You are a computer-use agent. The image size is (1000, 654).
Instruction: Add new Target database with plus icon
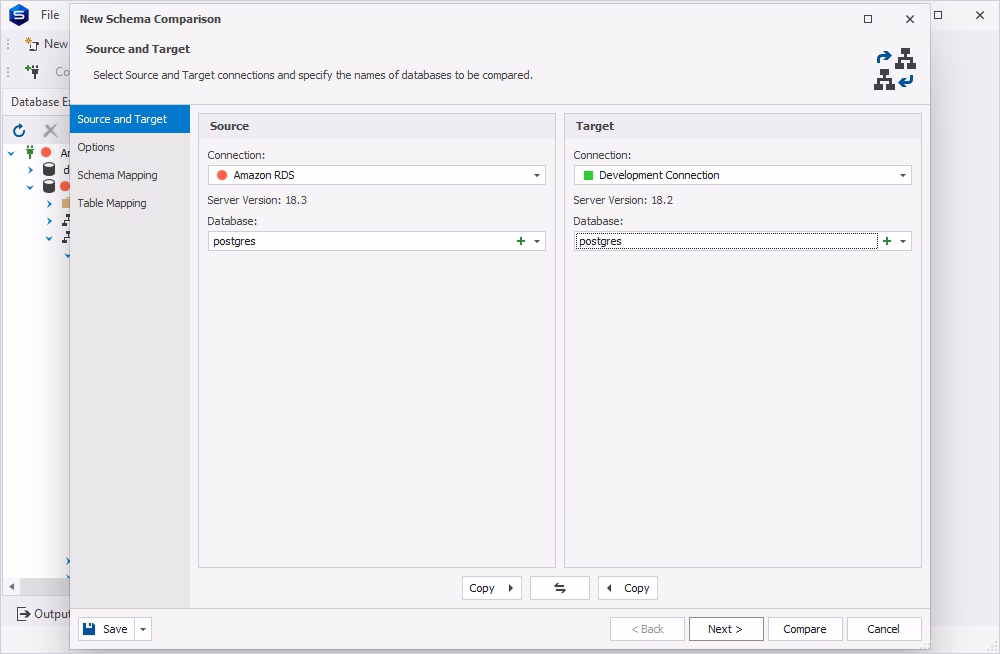887,241
